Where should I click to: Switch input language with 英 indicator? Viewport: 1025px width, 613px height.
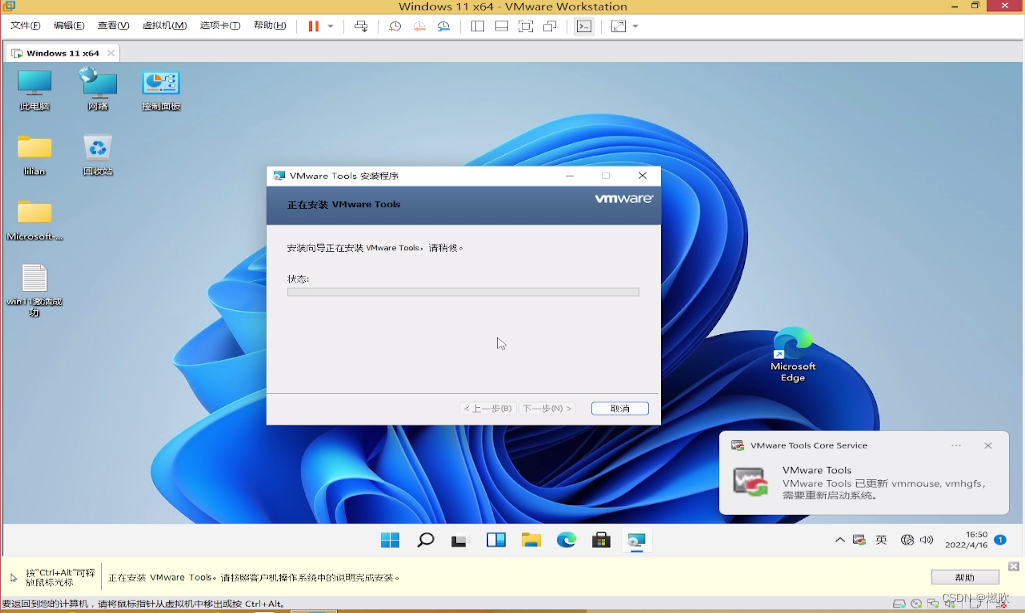tap(882, 540)
